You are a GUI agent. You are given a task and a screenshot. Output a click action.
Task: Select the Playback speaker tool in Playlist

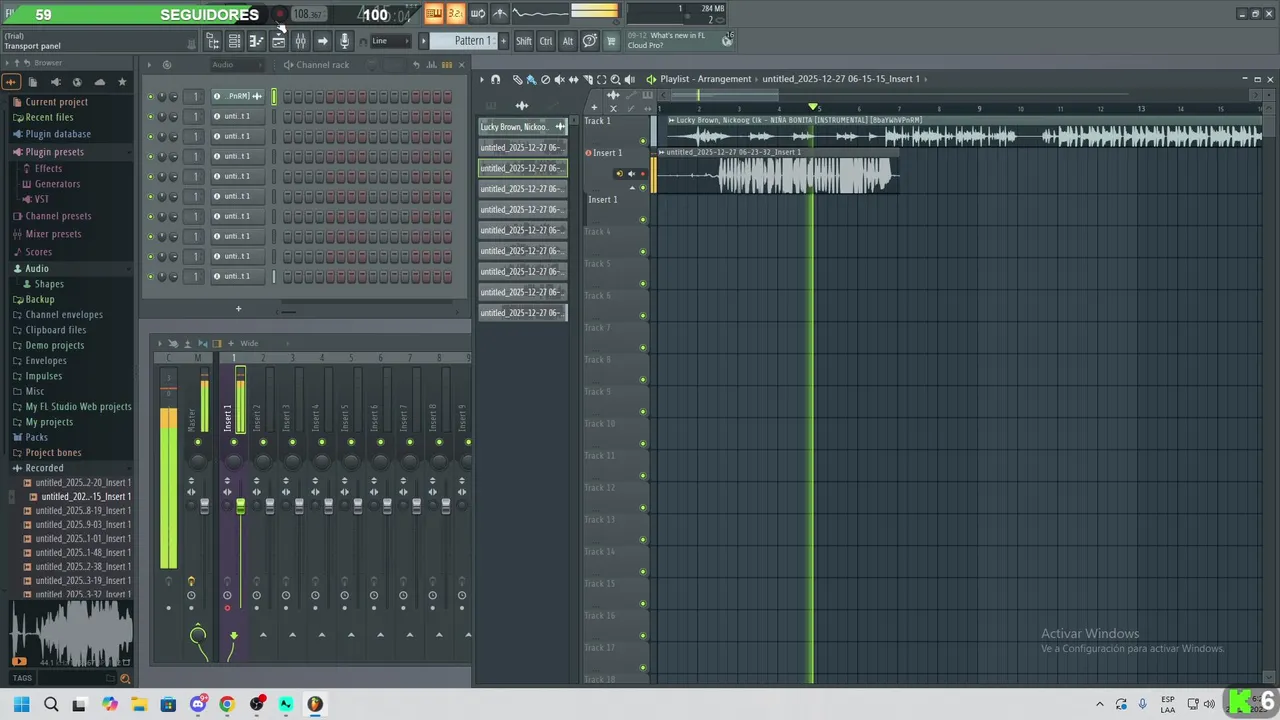coord(629,79)
